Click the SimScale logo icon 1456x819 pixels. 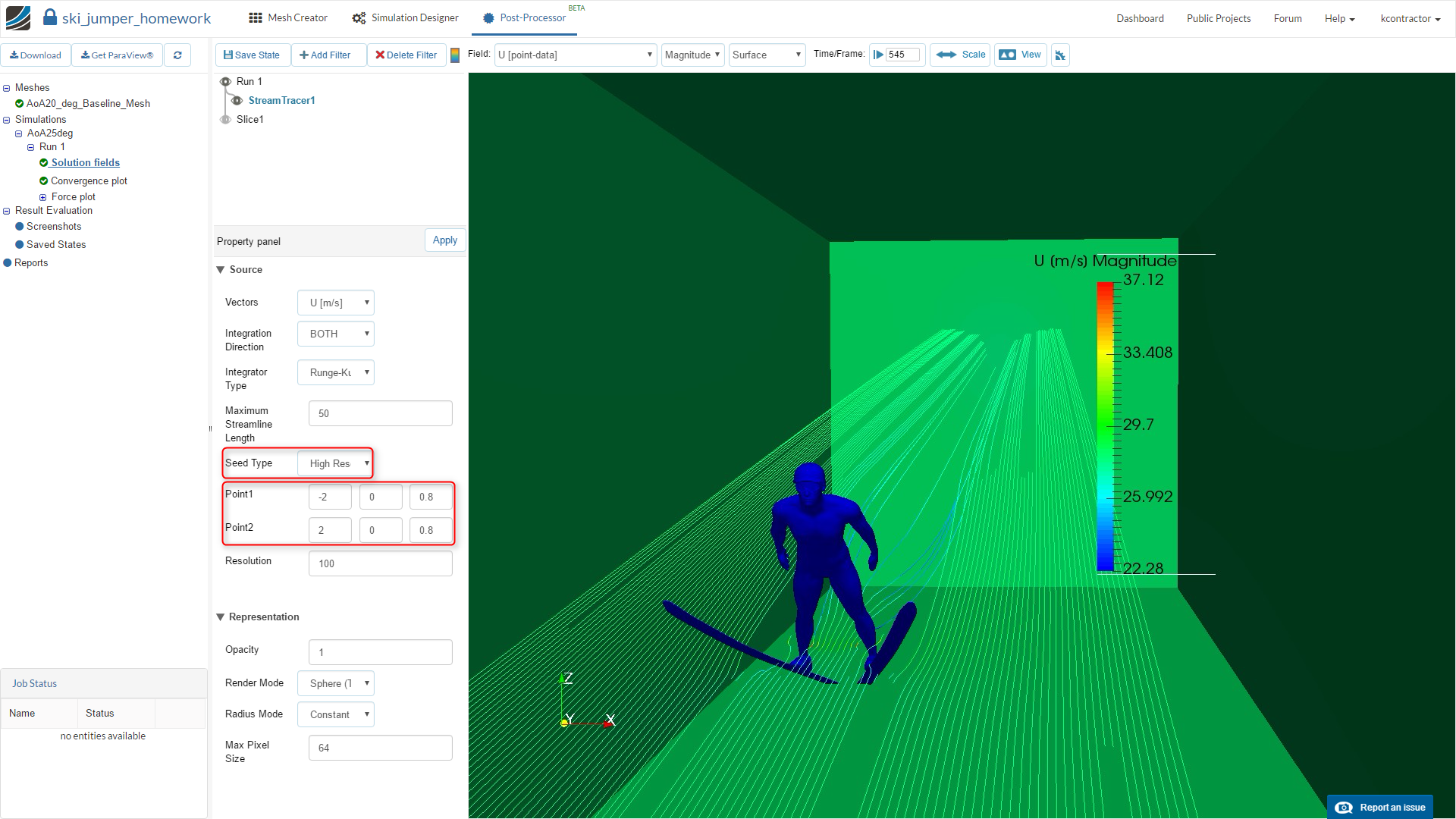18,17
